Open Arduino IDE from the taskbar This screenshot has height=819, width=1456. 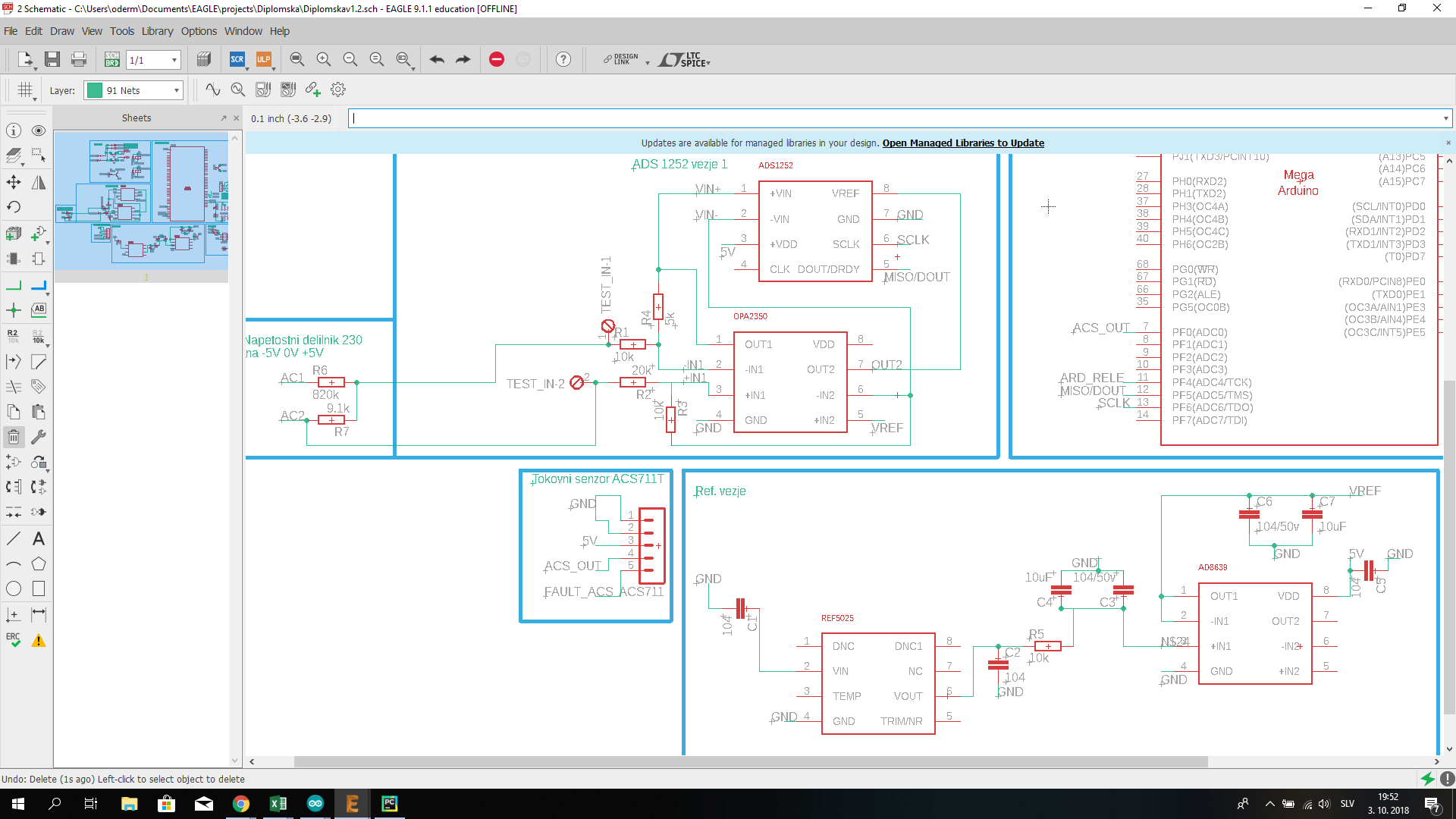point(315,804)
